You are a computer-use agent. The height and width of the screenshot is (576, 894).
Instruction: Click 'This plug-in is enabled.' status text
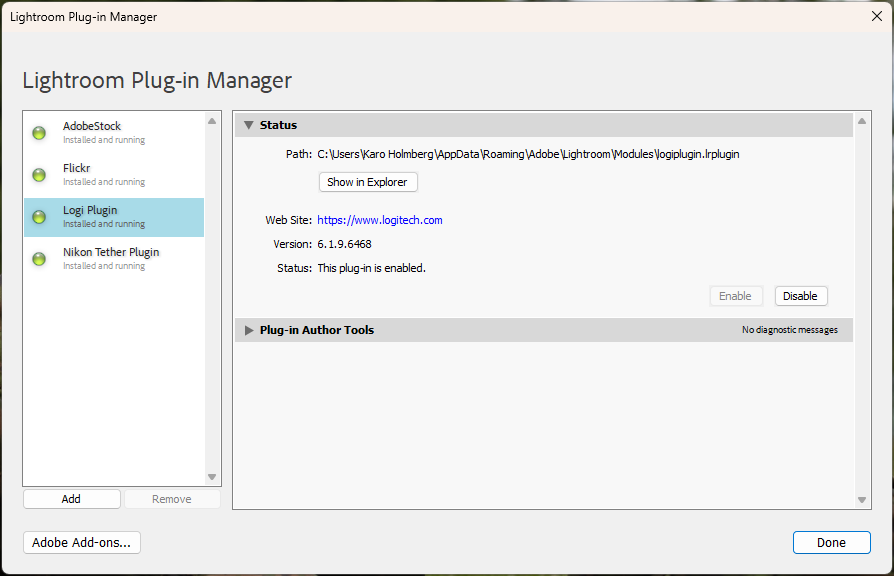pos(372,268)
